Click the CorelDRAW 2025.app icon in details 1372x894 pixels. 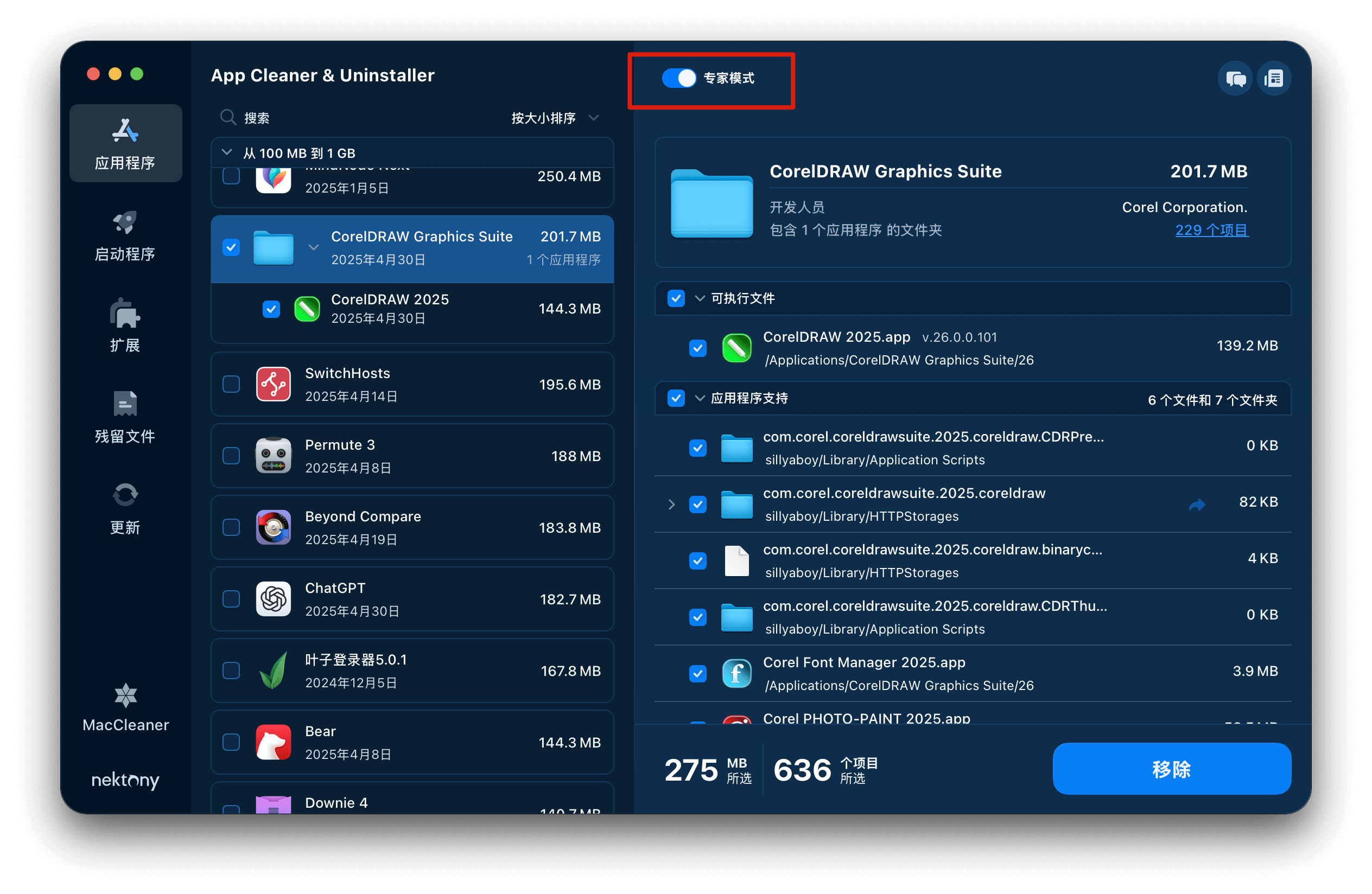pos(736,348)
